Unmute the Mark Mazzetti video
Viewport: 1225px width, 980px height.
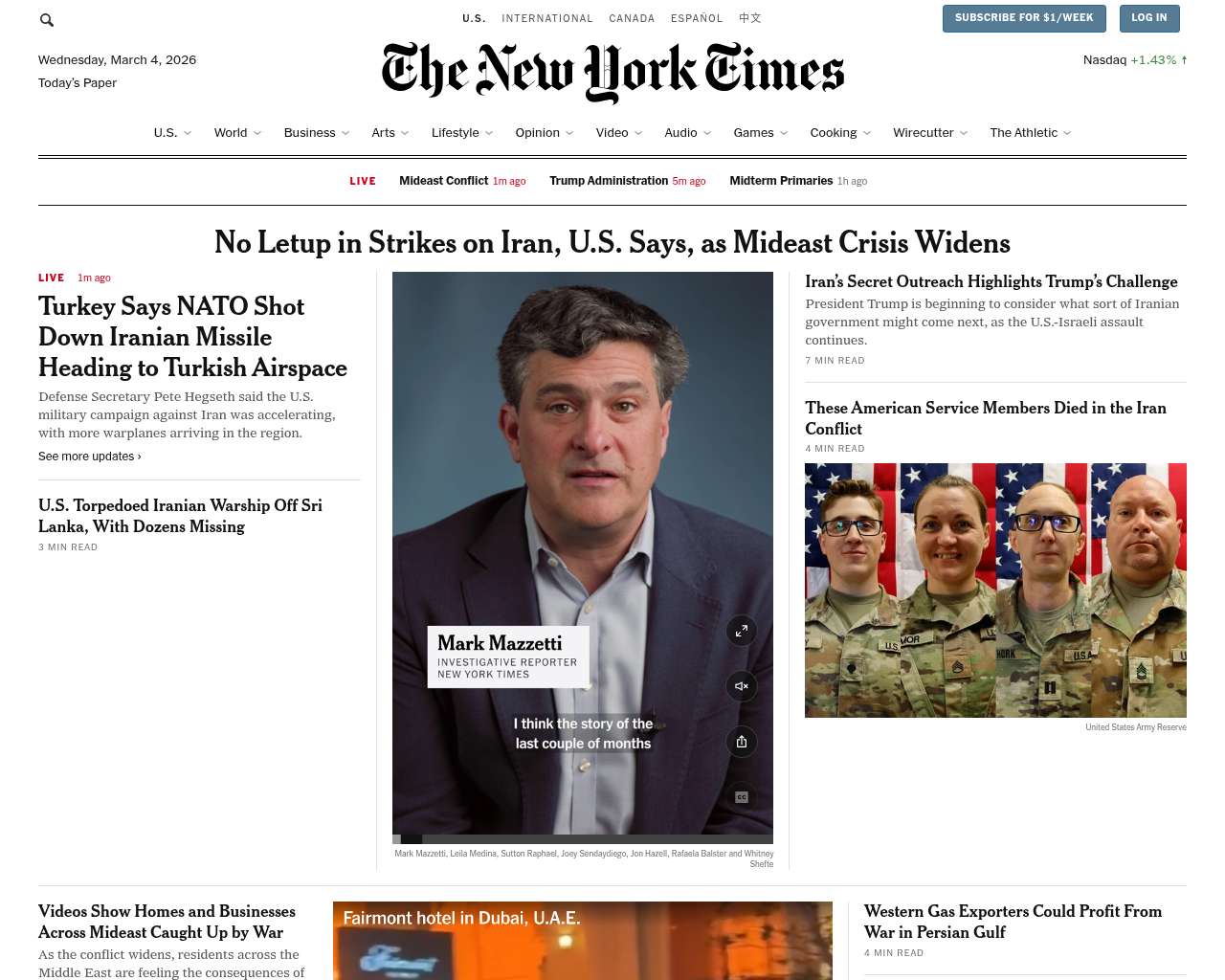pyautogui.click(x=742, y=686)
